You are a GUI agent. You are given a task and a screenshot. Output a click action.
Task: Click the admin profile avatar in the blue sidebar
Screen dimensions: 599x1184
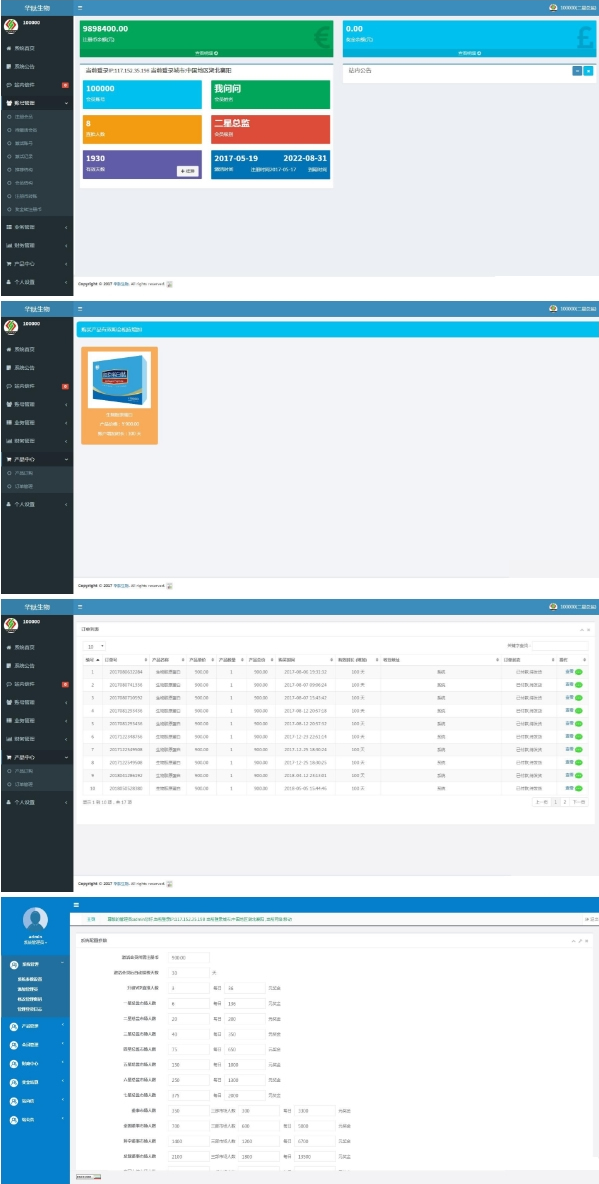pyautogui.click(x=36, y=920)
